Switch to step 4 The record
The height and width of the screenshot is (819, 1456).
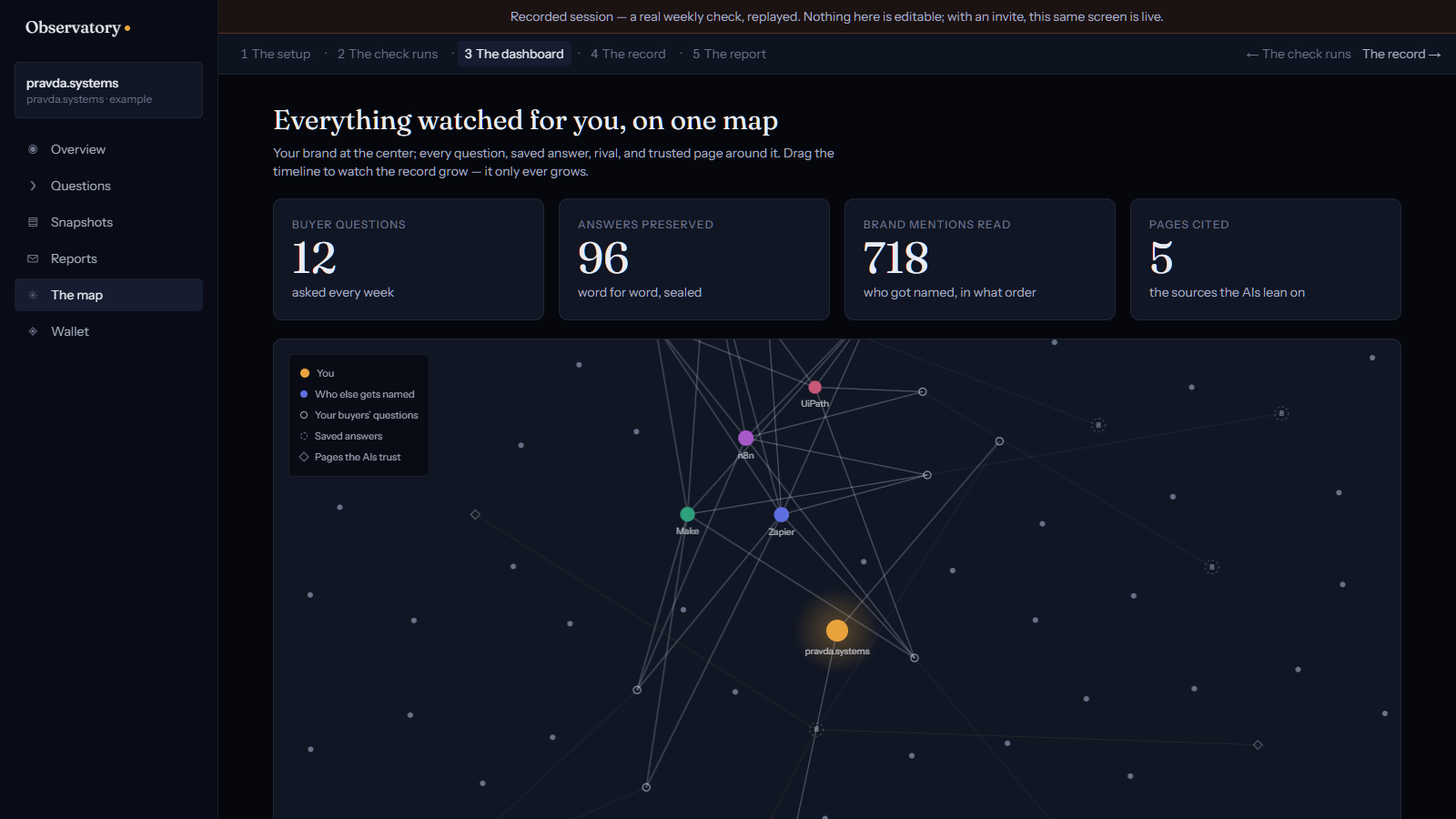coord(628,54)
